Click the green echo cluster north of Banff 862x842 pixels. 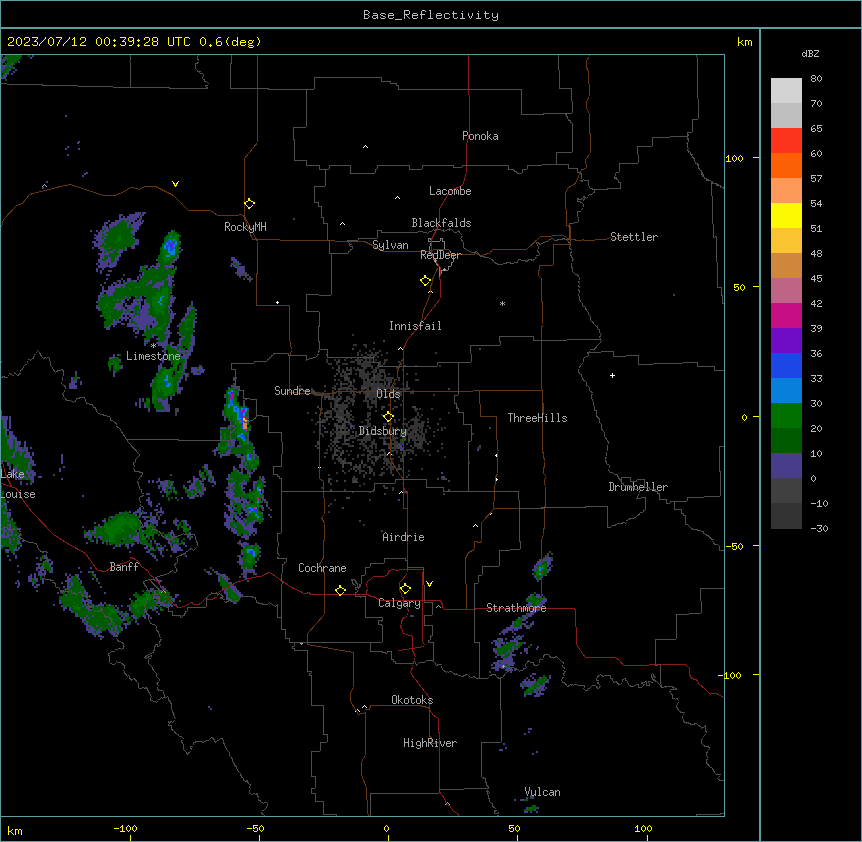[x=118, y=528]
